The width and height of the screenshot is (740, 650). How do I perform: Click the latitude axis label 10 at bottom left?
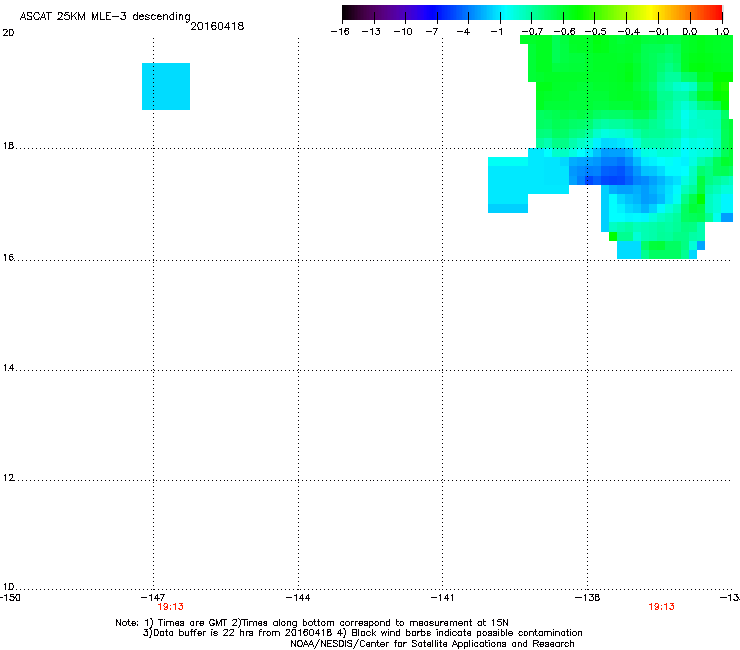[x=8, y=587]
